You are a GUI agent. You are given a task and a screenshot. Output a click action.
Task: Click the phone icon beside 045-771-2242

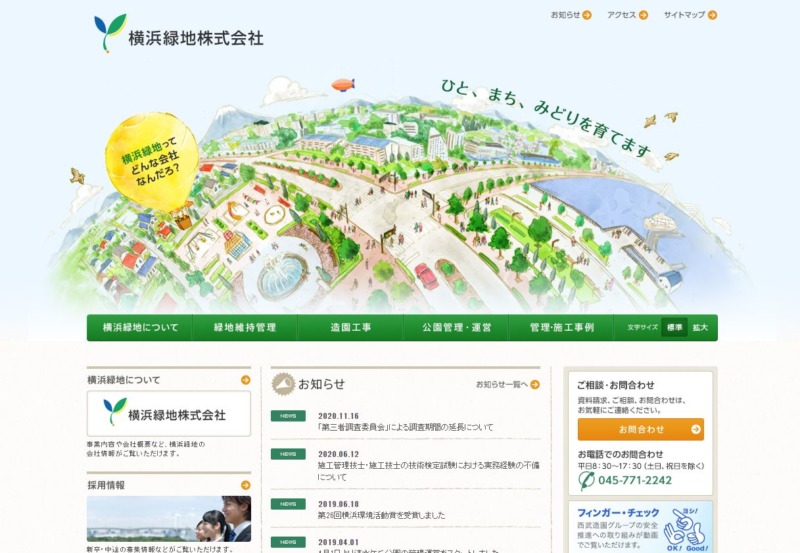586,480
